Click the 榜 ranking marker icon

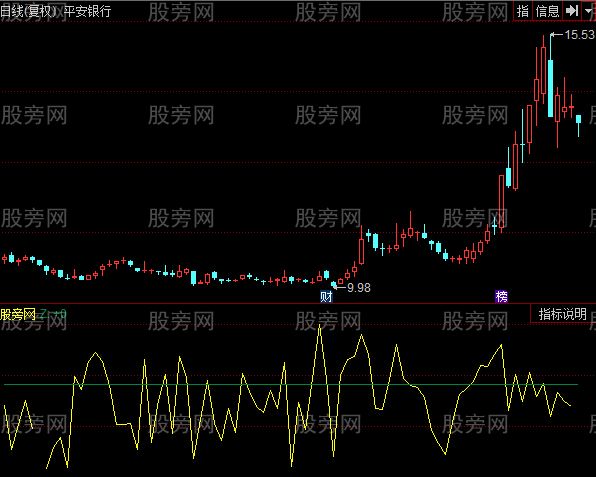pyautogui.click(x=501, y=296)
